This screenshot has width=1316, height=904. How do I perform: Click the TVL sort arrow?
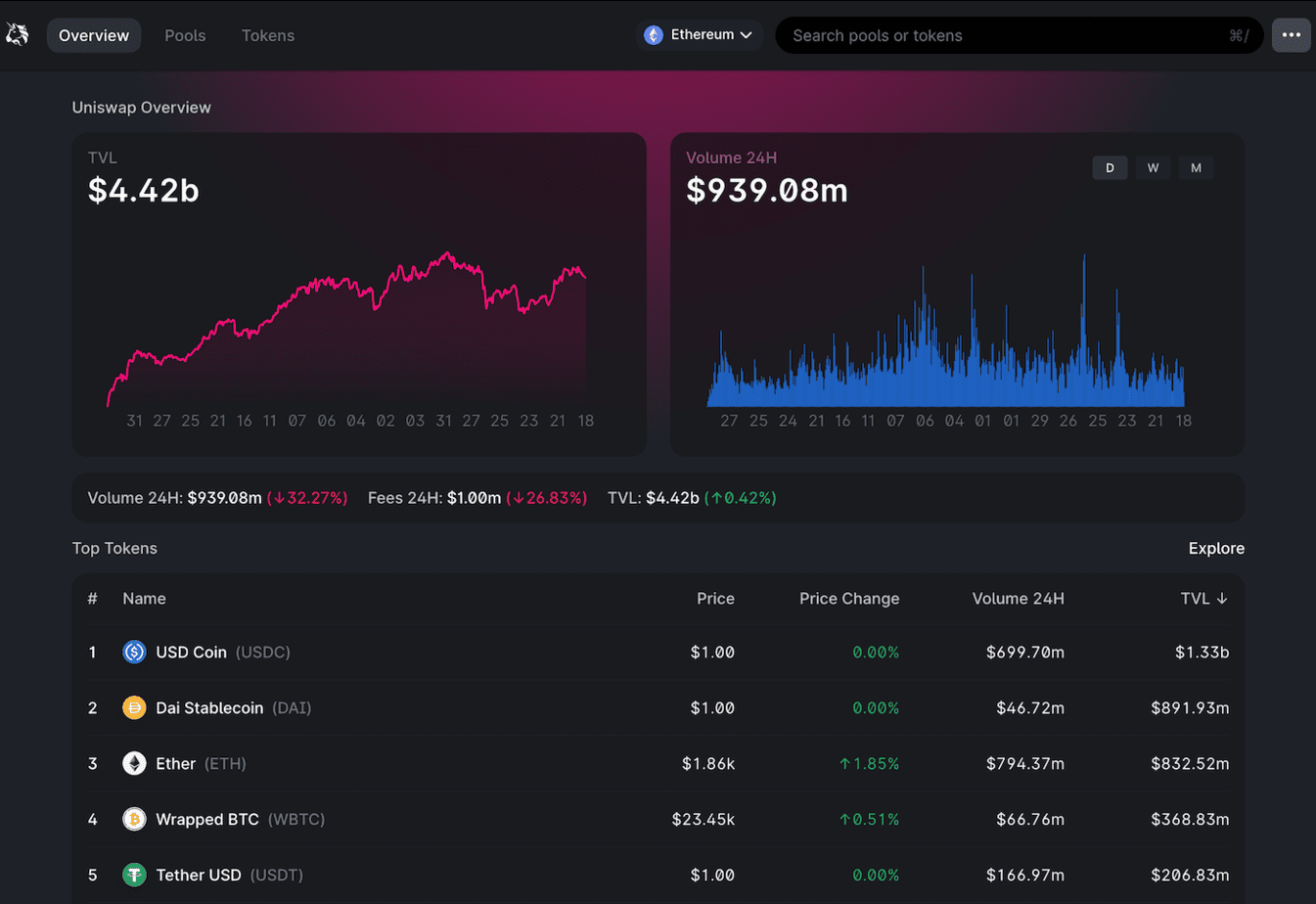tap(1222, 599)
